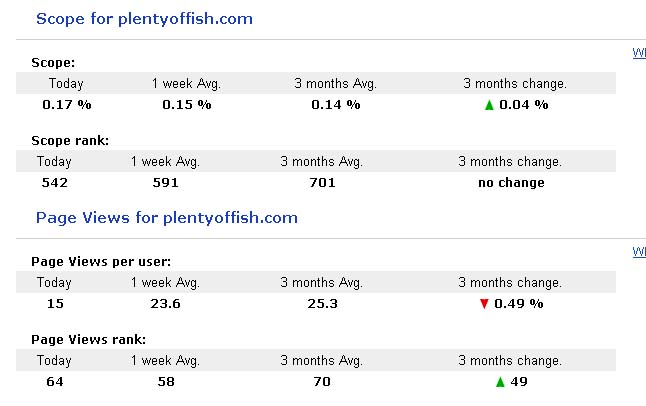Click the "Page Views for plentyoffish.com" heading

pyautogui.click(x=167, y=217)
